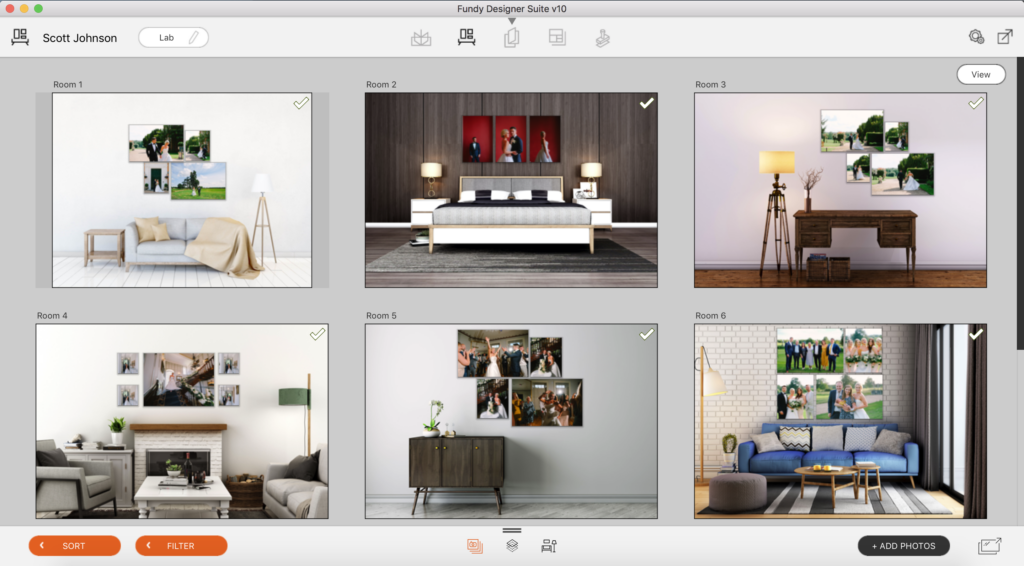The height and width of the screenshot is (566, 1024).
Task: Open the layers stack icon
Action: click(x=512, y=546)
